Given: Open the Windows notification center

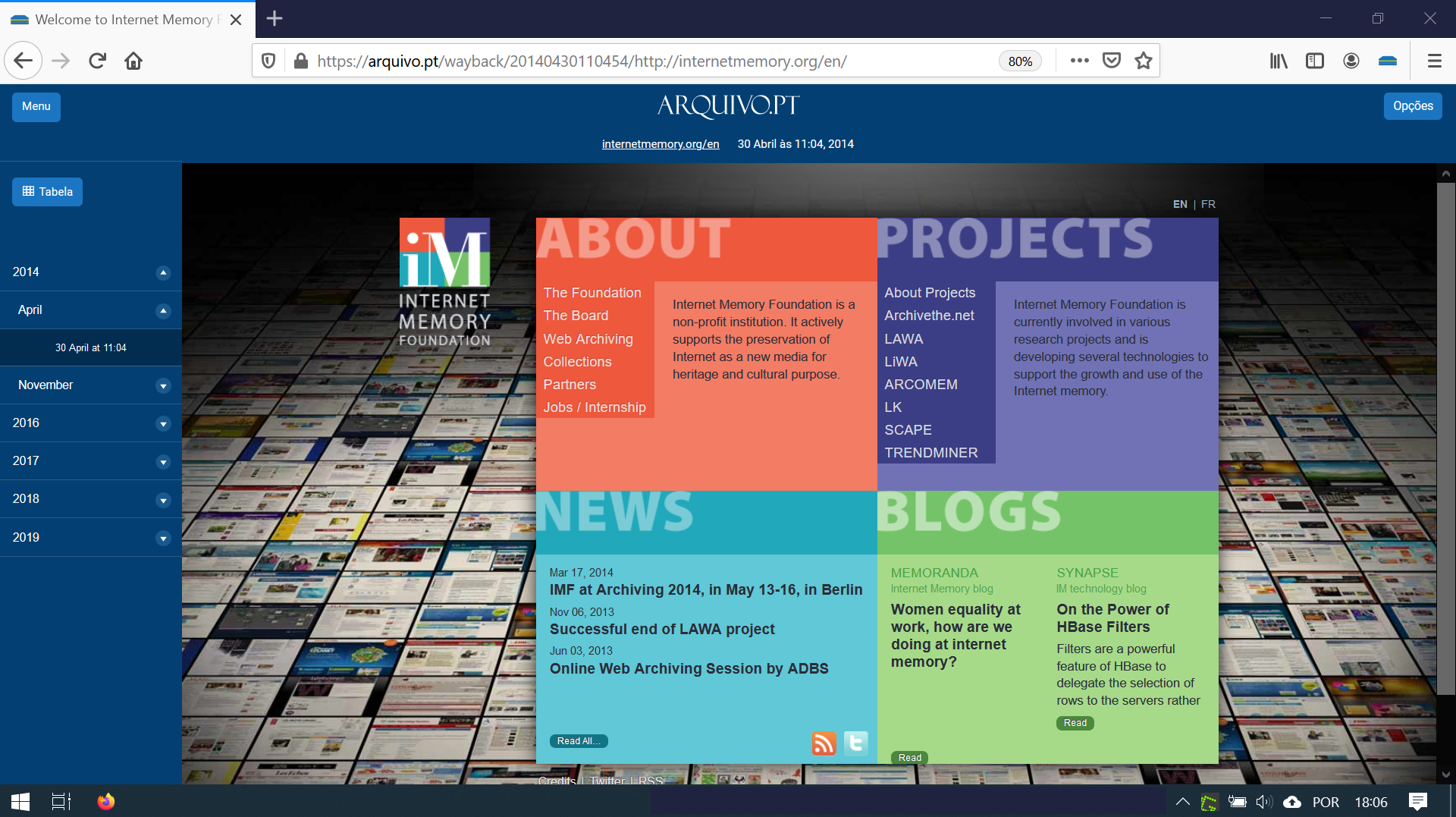Looking at the screenshot, I should [1417, 802].
